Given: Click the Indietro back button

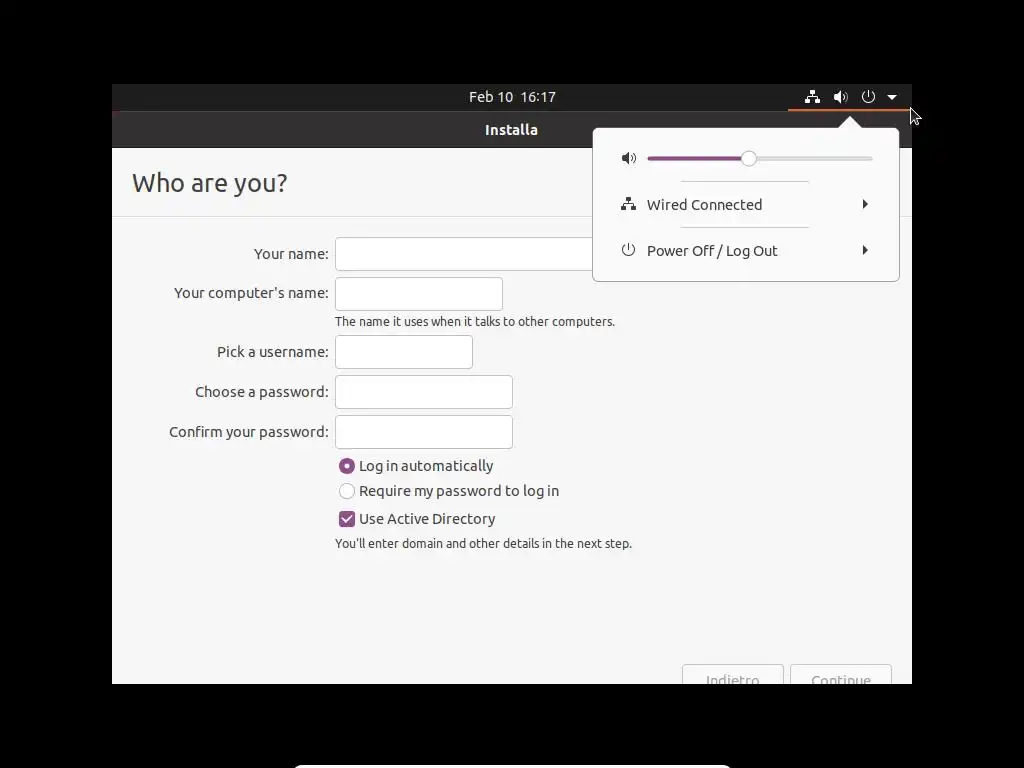Looking at the screenshot, I should pyautogui.click(x=733, y=675).
